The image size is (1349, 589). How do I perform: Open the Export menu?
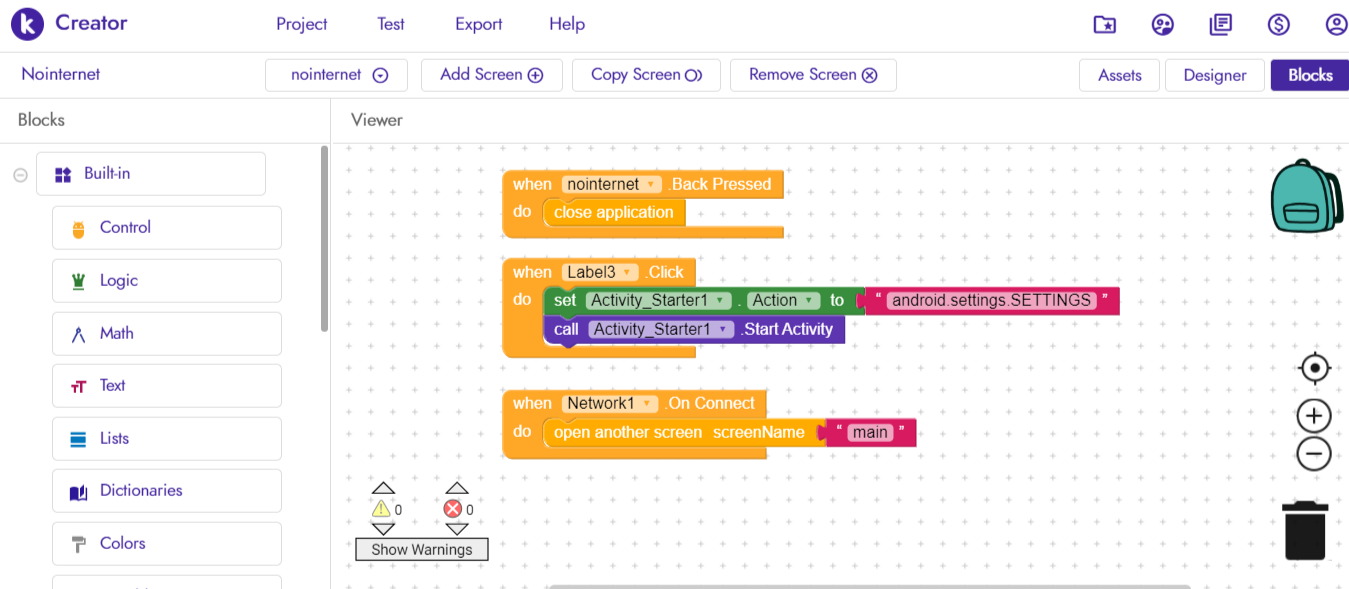tap(478, 24)
